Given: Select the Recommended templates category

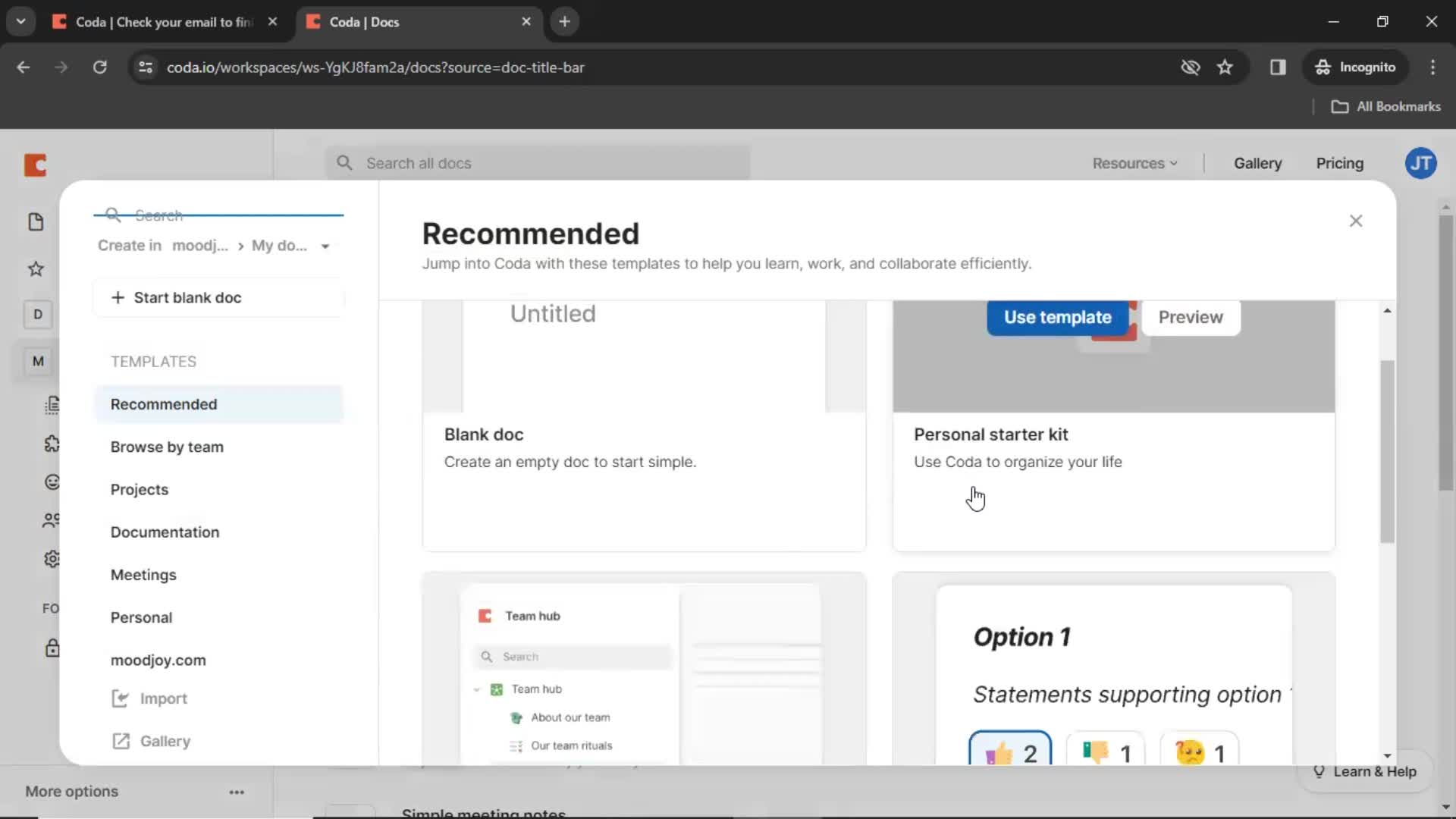Looking at the screenshot, I should click(x=163, y=403).
